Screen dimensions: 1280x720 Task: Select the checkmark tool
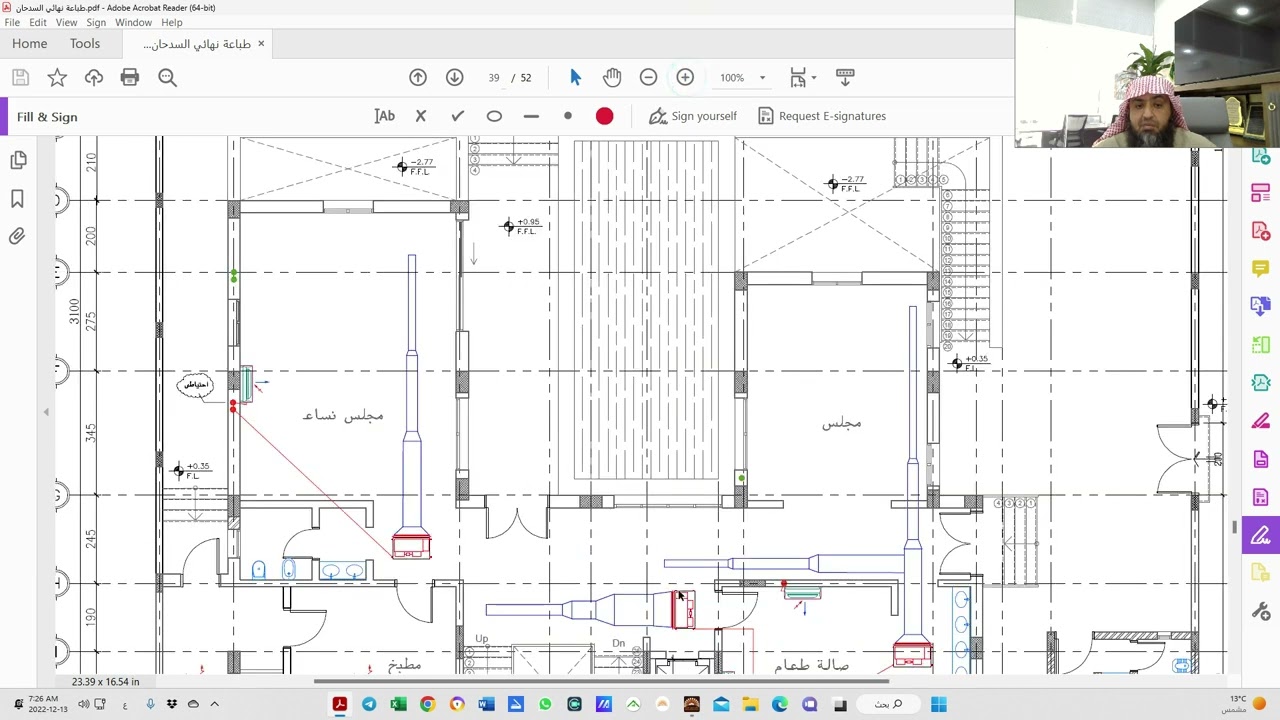pos(458,116)
